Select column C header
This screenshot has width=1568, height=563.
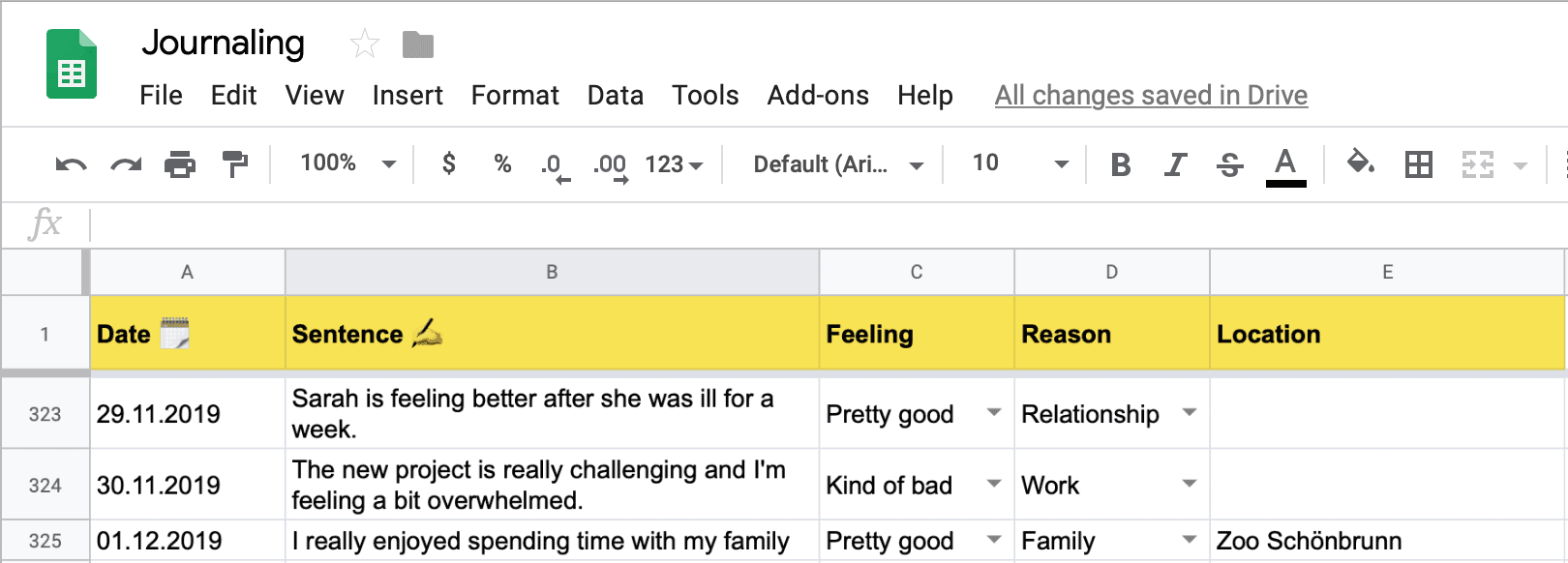point(917,272)
